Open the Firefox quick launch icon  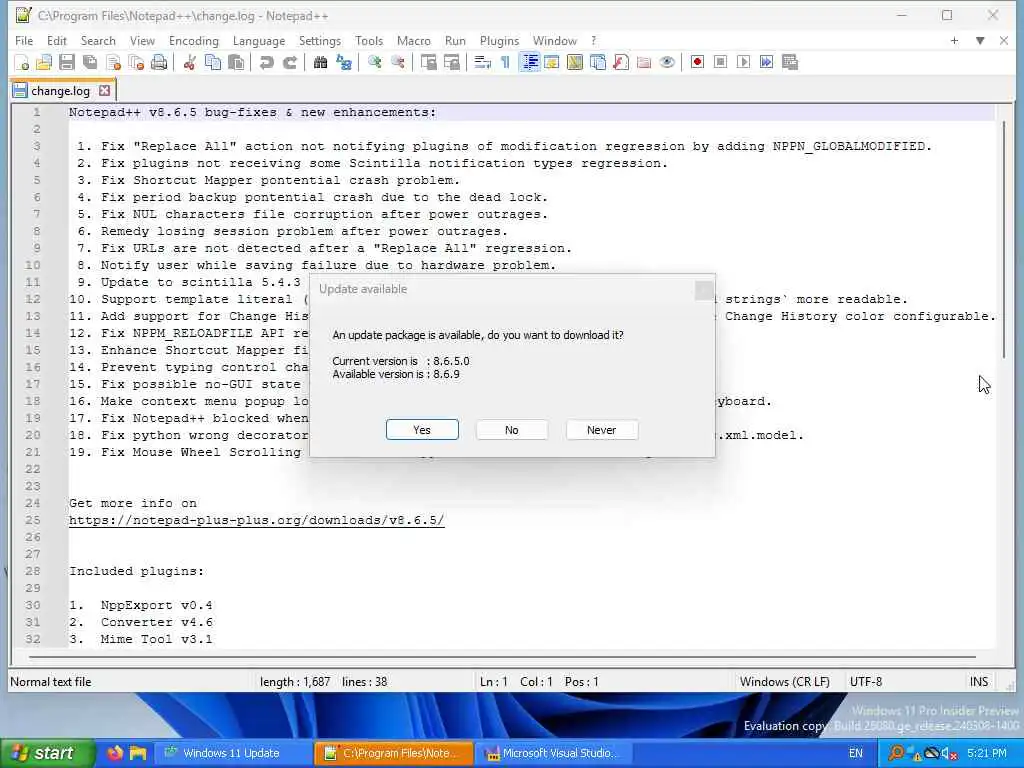pos(115,753)
